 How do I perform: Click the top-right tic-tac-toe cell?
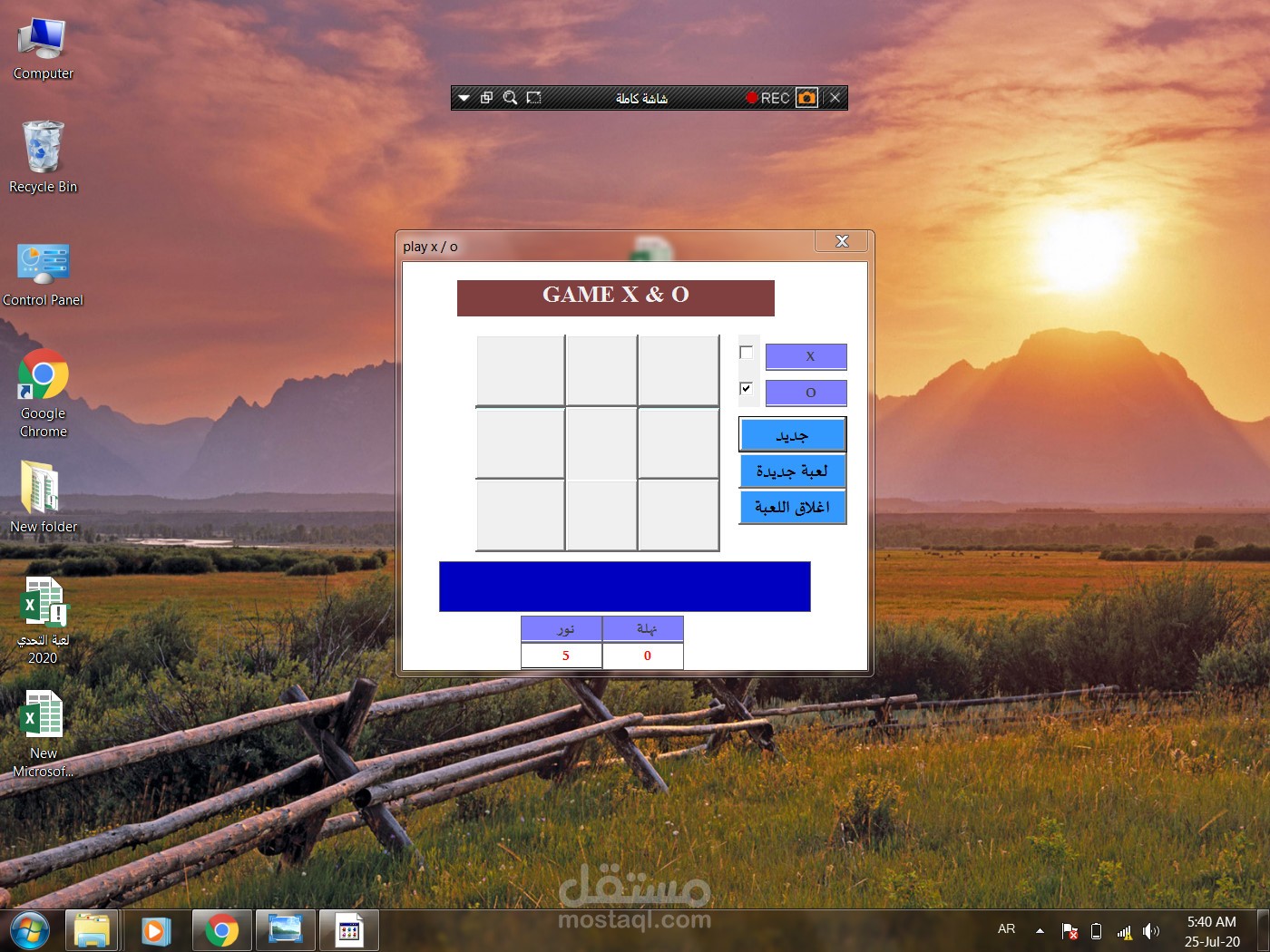679,371
